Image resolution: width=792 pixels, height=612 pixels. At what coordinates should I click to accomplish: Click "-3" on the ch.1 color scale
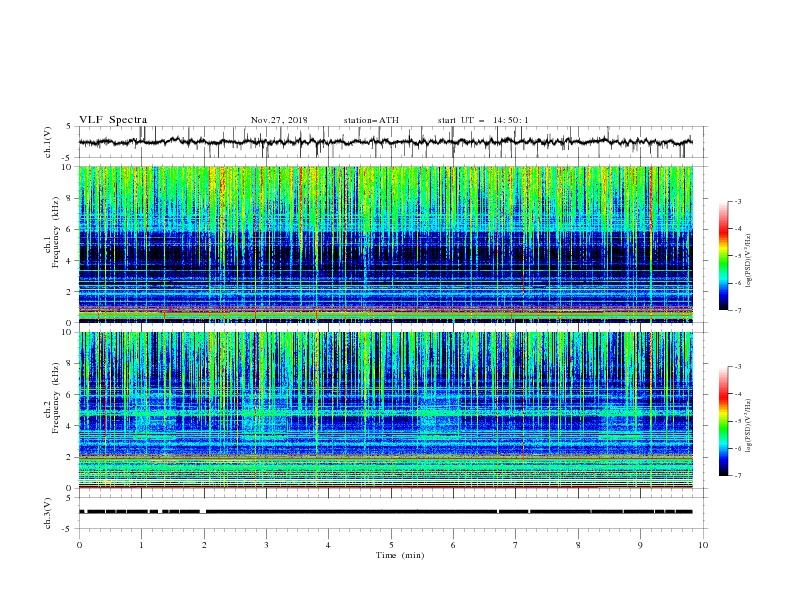click(738, 201)
